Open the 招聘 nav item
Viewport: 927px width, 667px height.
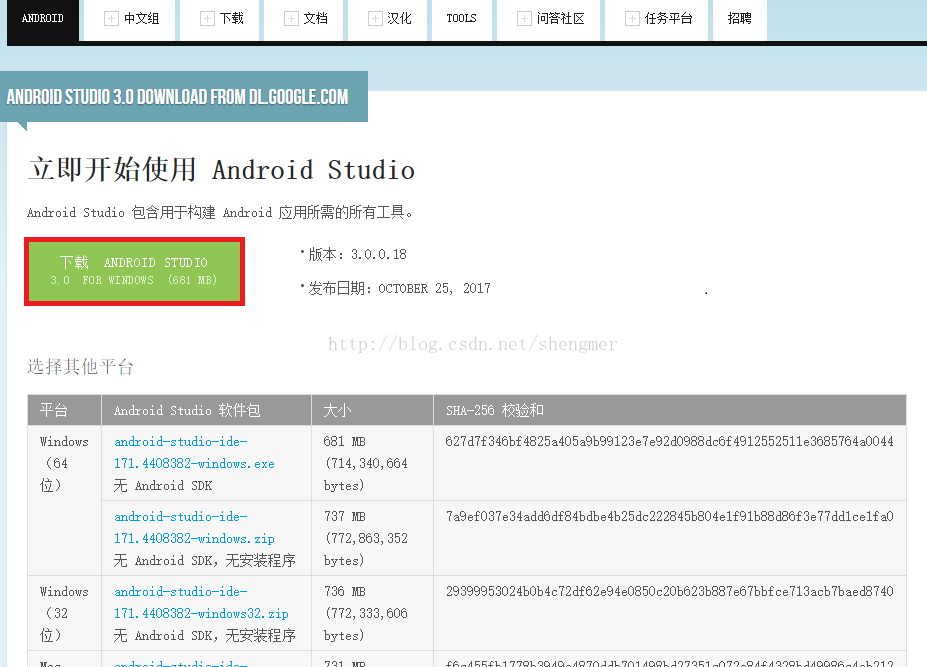coord(740,19)
